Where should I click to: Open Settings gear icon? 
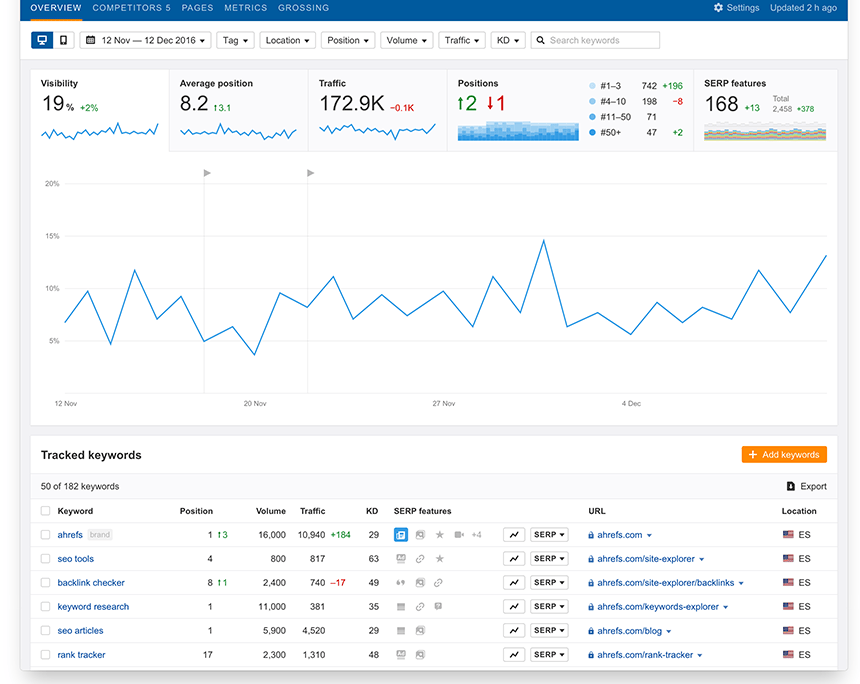pos(718,8)
